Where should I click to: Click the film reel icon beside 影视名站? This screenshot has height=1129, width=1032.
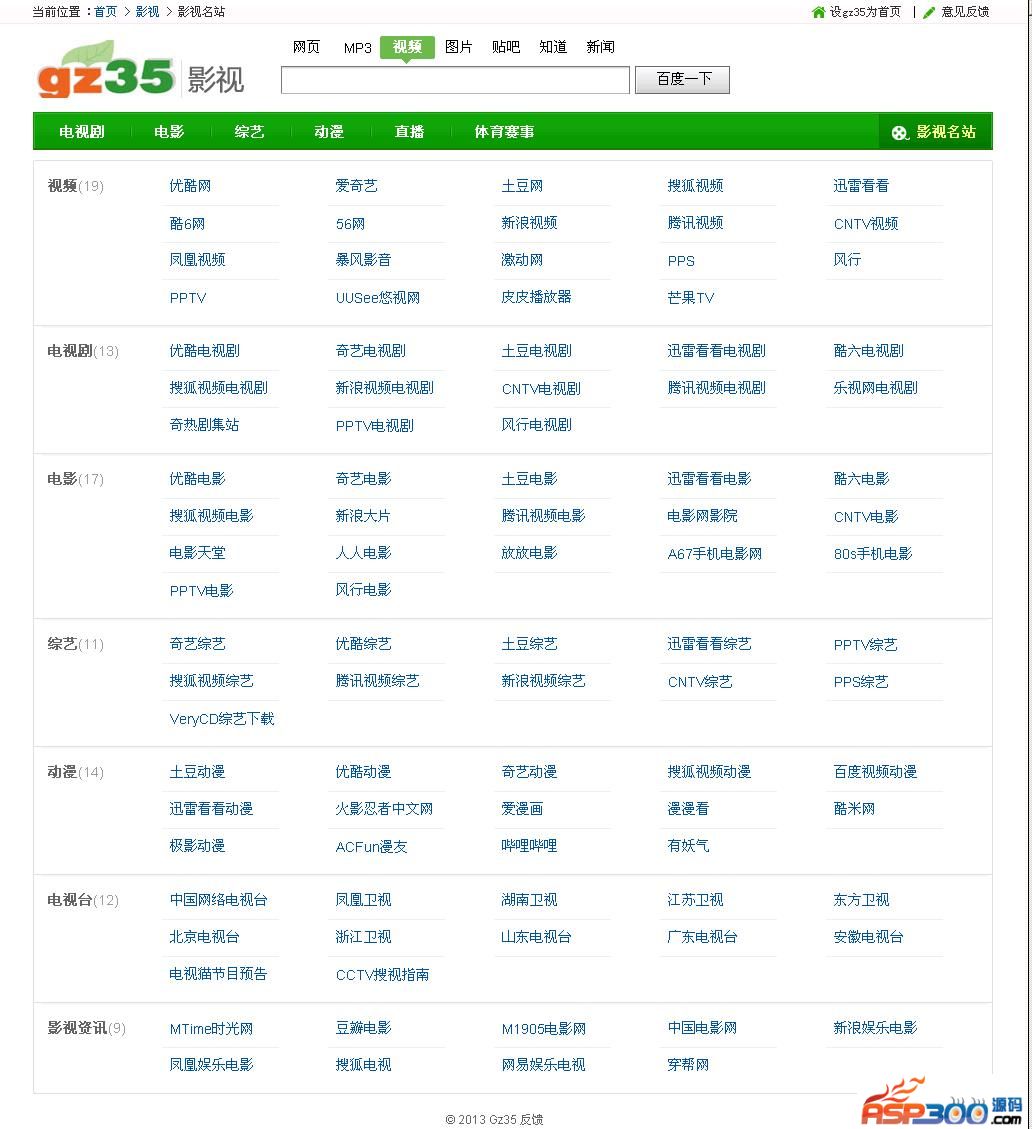click(900, 132)
